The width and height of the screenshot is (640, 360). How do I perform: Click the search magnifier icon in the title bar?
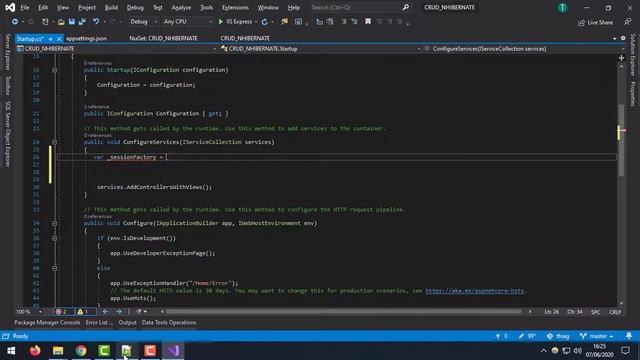coord(406,7)
